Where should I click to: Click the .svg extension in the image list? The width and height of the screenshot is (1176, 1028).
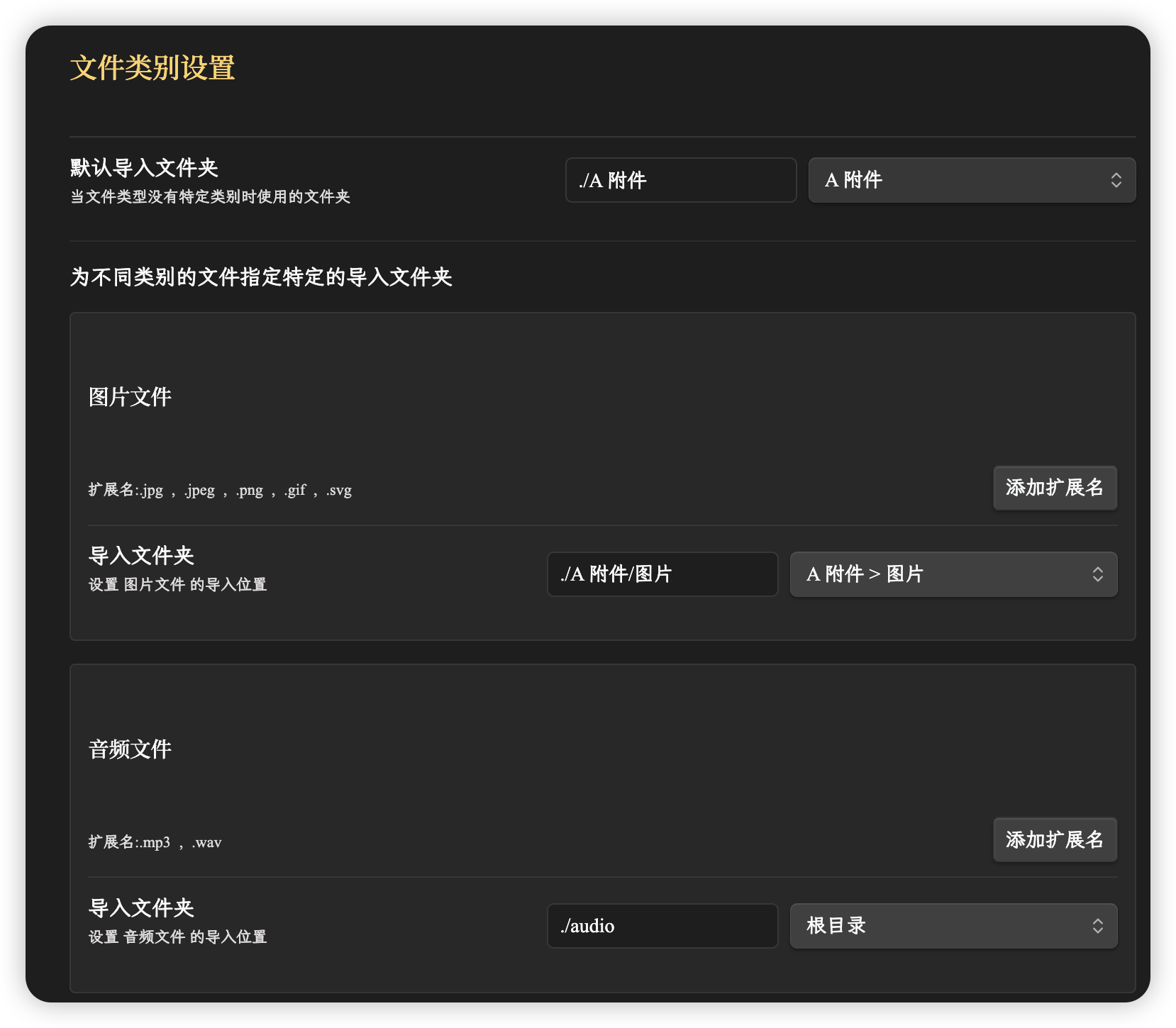[x=339, y=491]
